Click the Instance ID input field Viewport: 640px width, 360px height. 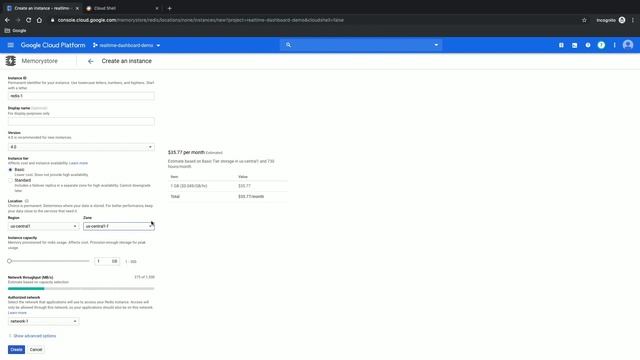81,96
